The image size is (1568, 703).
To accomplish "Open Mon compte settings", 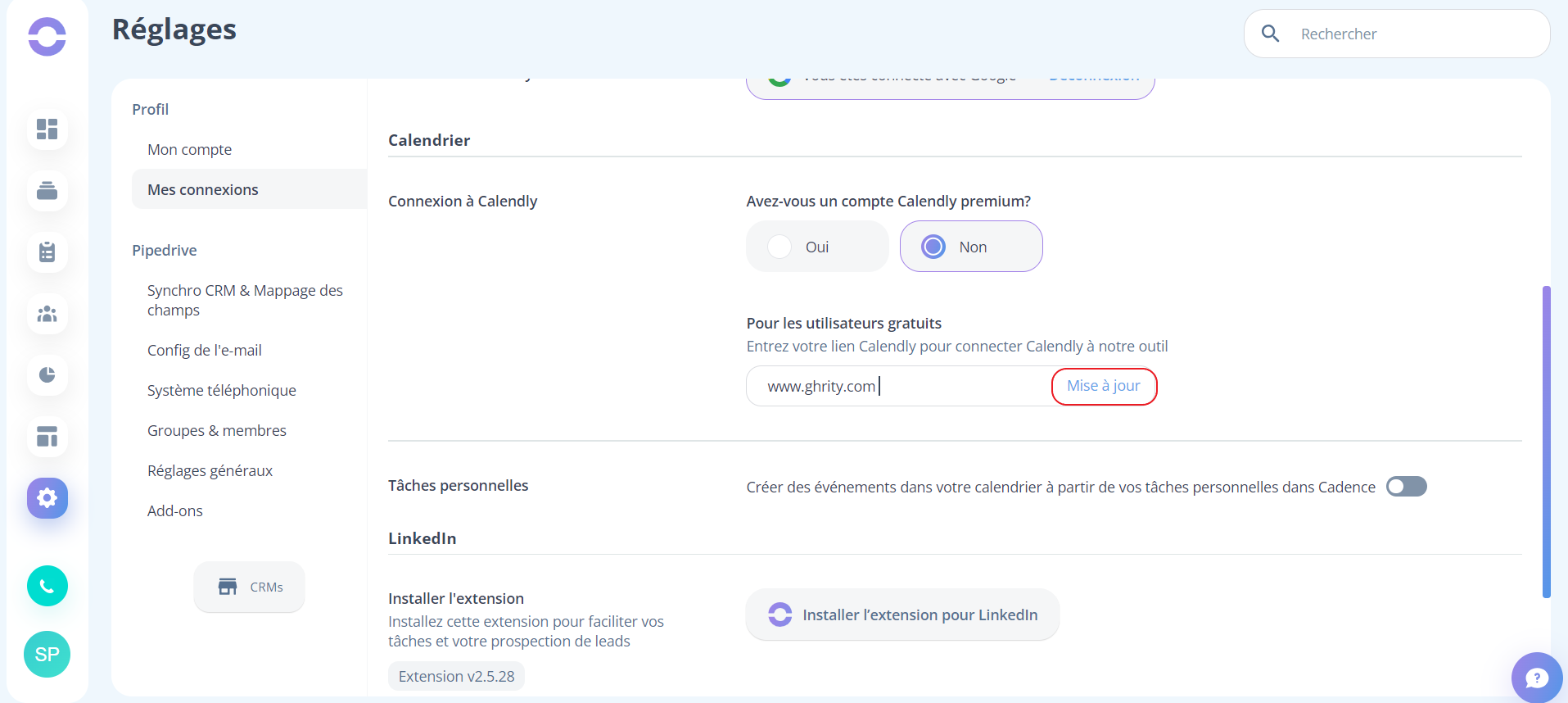I will coord(189,150).
